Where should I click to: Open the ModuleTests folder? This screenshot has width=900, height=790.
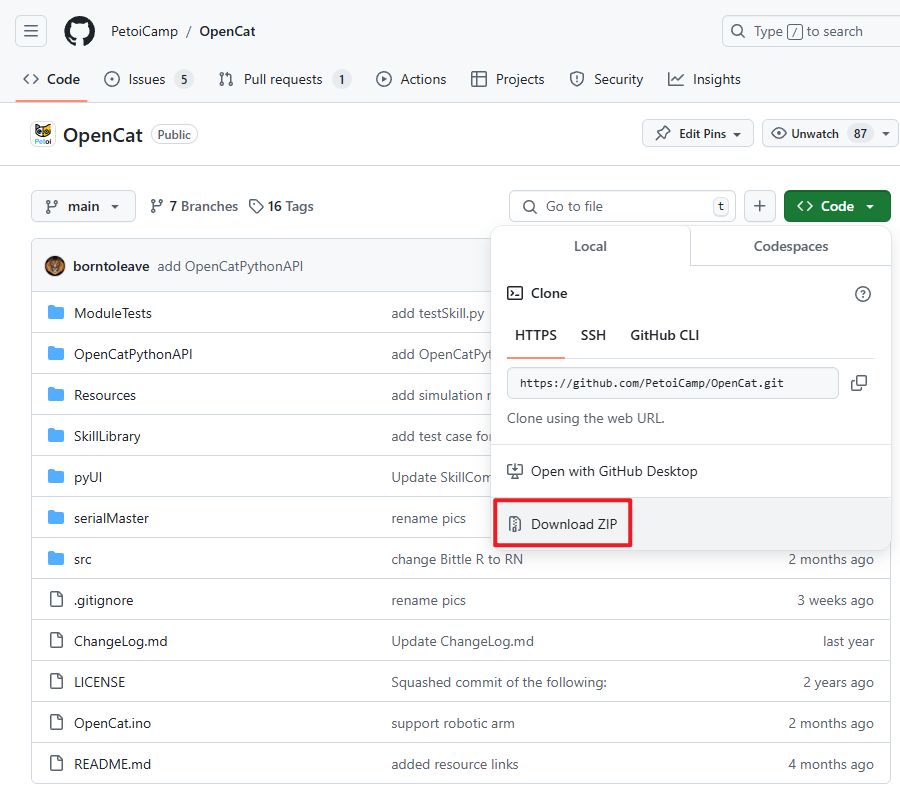[112, 313]
